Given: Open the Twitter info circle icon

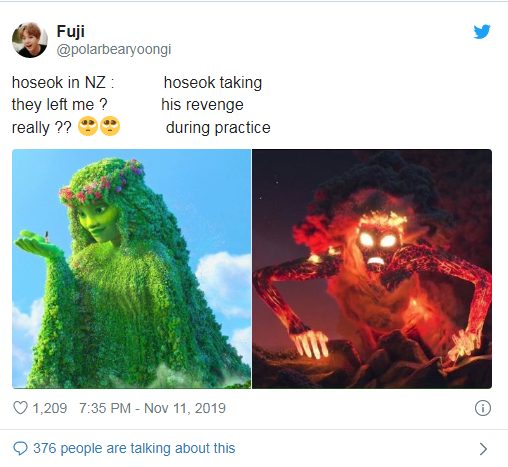Looking at the screenshot, I should point(483,408).
